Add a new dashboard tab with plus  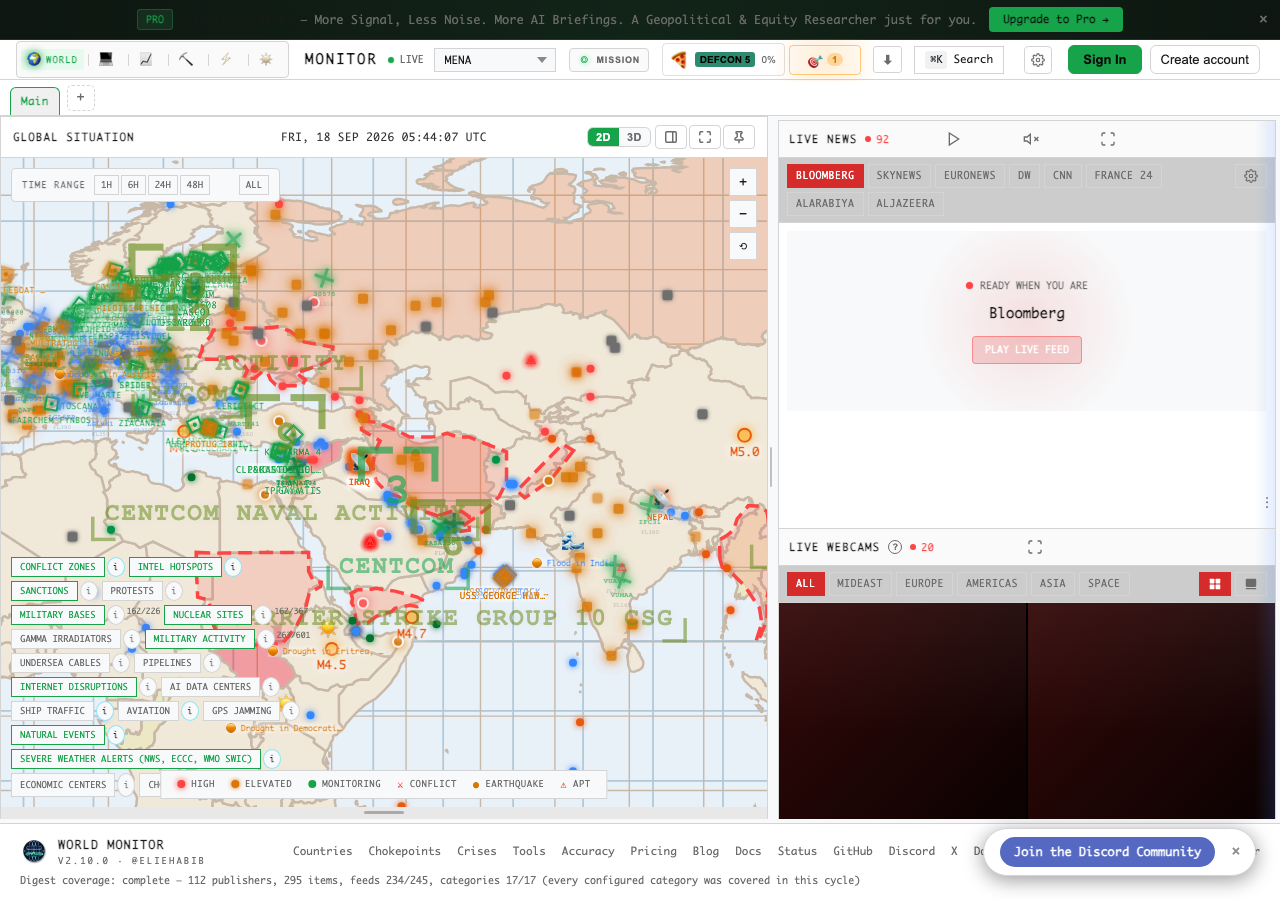coord(81,98)
